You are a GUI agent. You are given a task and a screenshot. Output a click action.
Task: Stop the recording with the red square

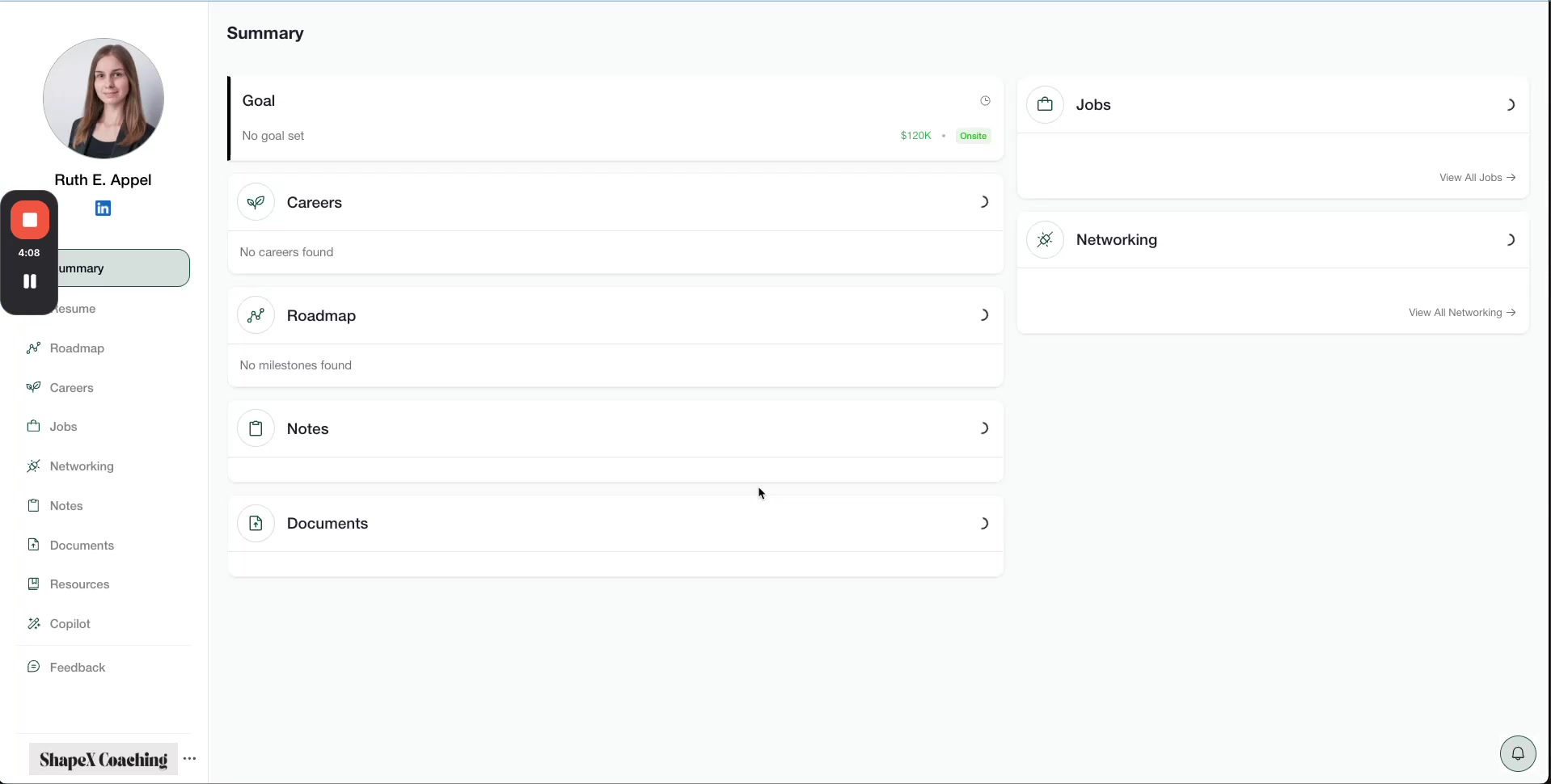pos(30,221)
